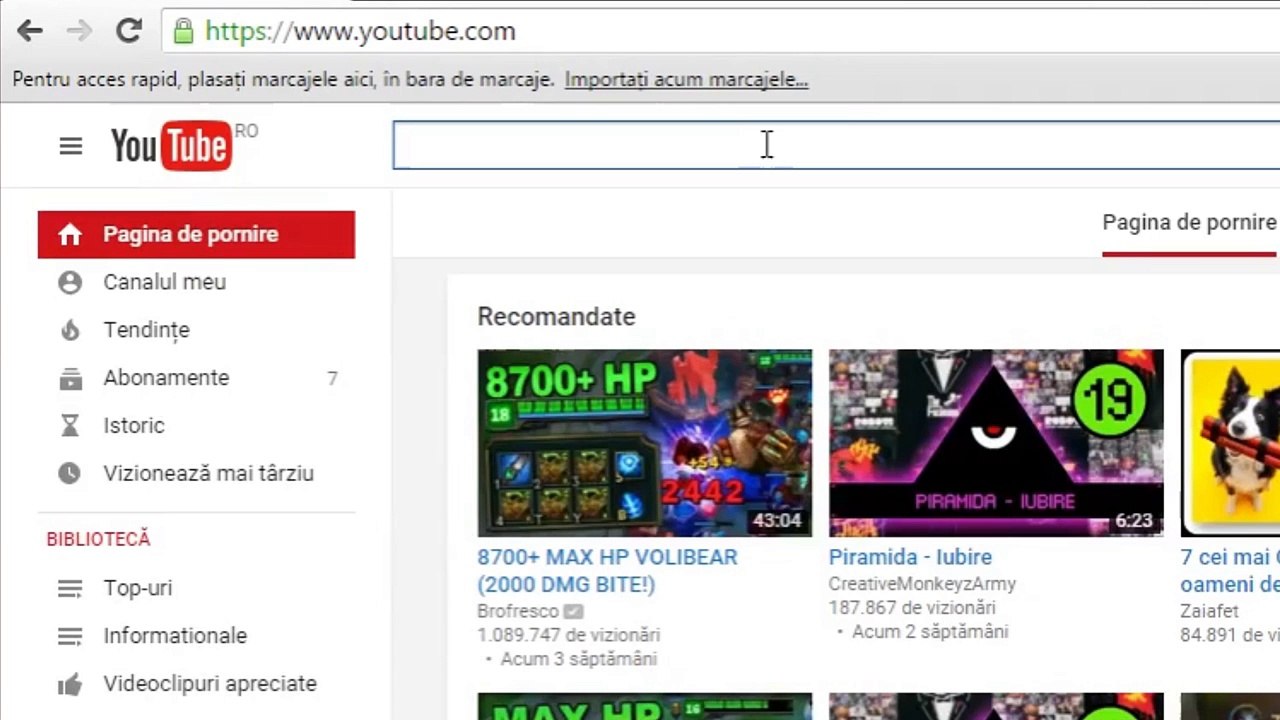This screenshot has width=1280, height=720.
Task: Click the address bar URL
Action: 360,31
